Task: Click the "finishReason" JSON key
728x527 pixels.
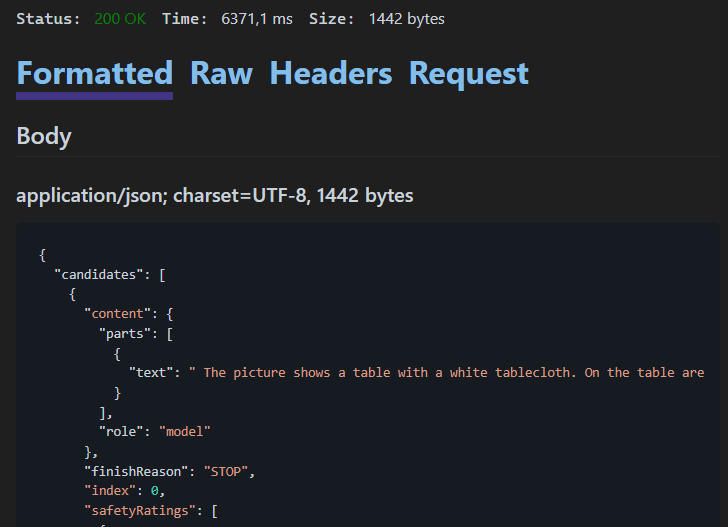Action: (136, 472)
